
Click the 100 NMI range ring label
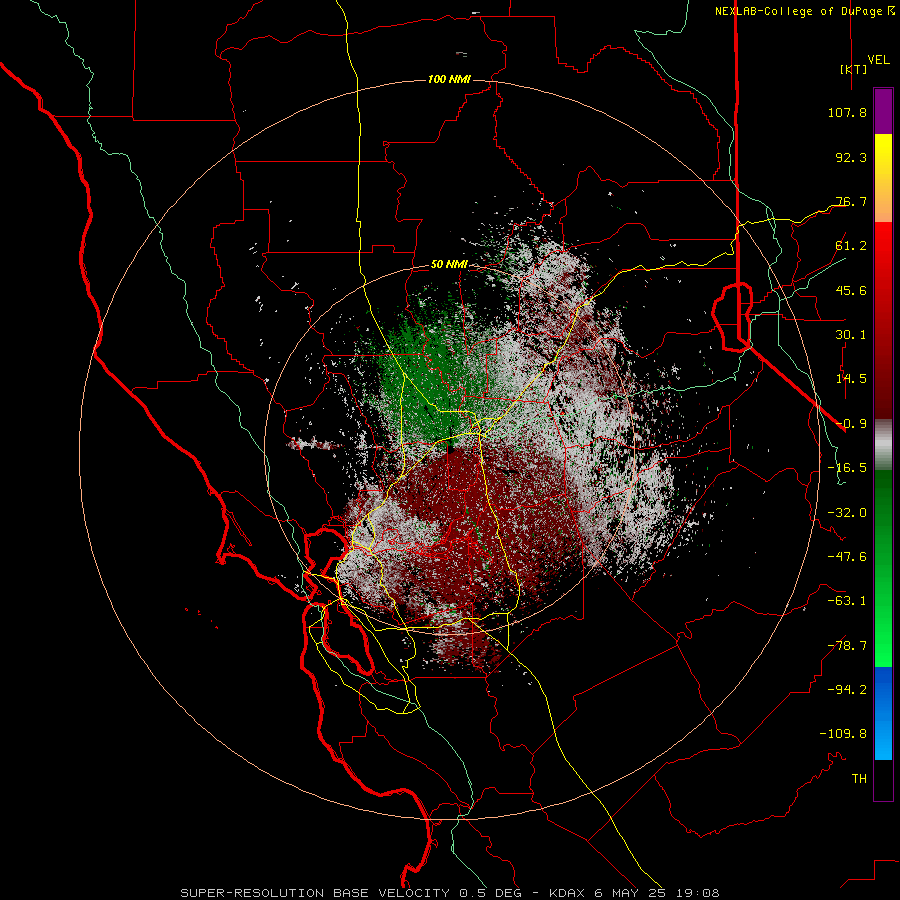[x=449, y=79]
